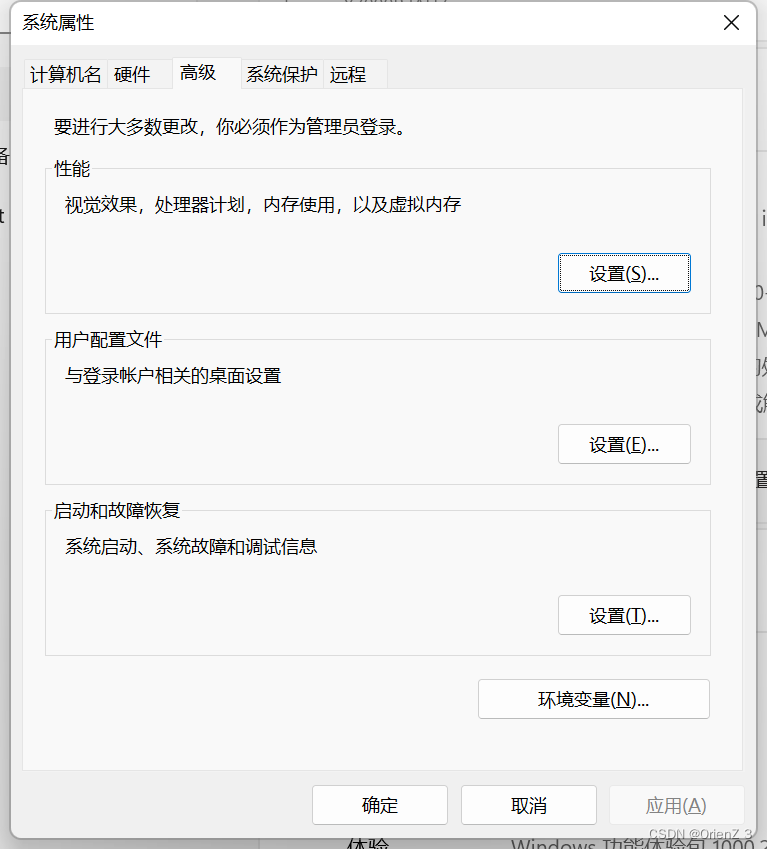Select the 高级 tab
The height and width of the screenshot is (849, 767).
207,73
